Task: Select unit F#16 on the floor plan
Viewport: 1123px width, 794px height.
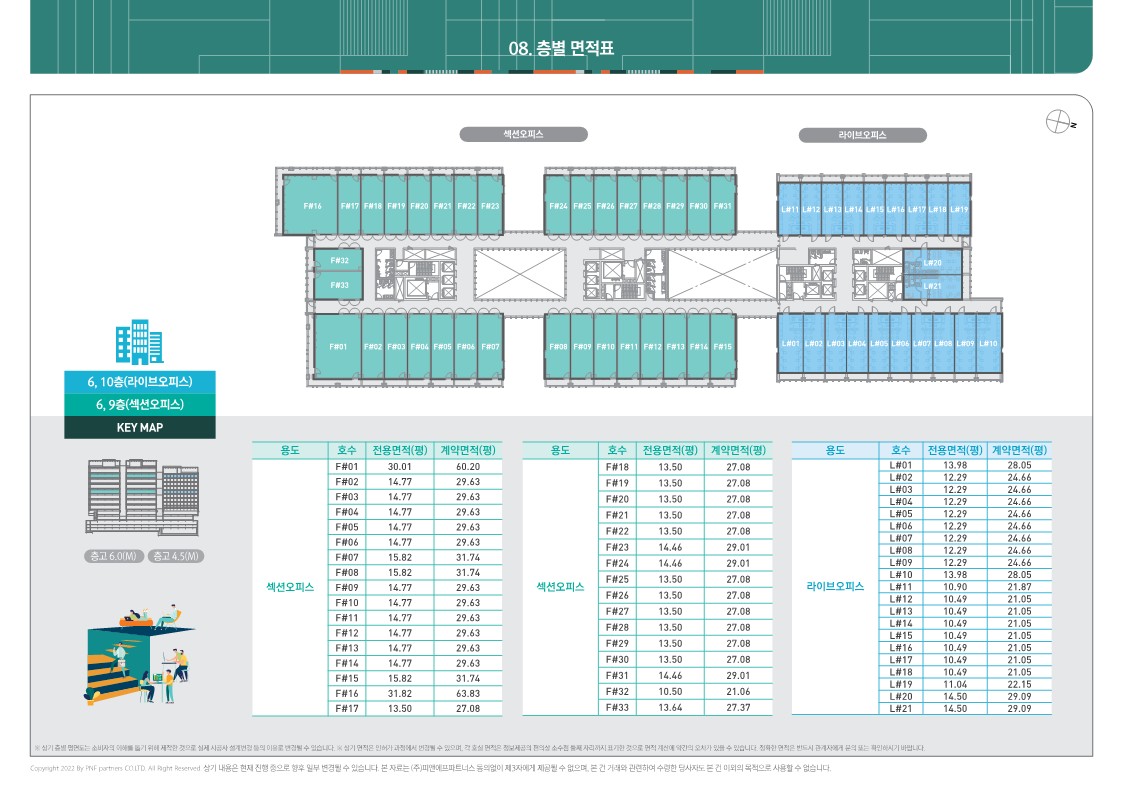Action: [312, 205]
